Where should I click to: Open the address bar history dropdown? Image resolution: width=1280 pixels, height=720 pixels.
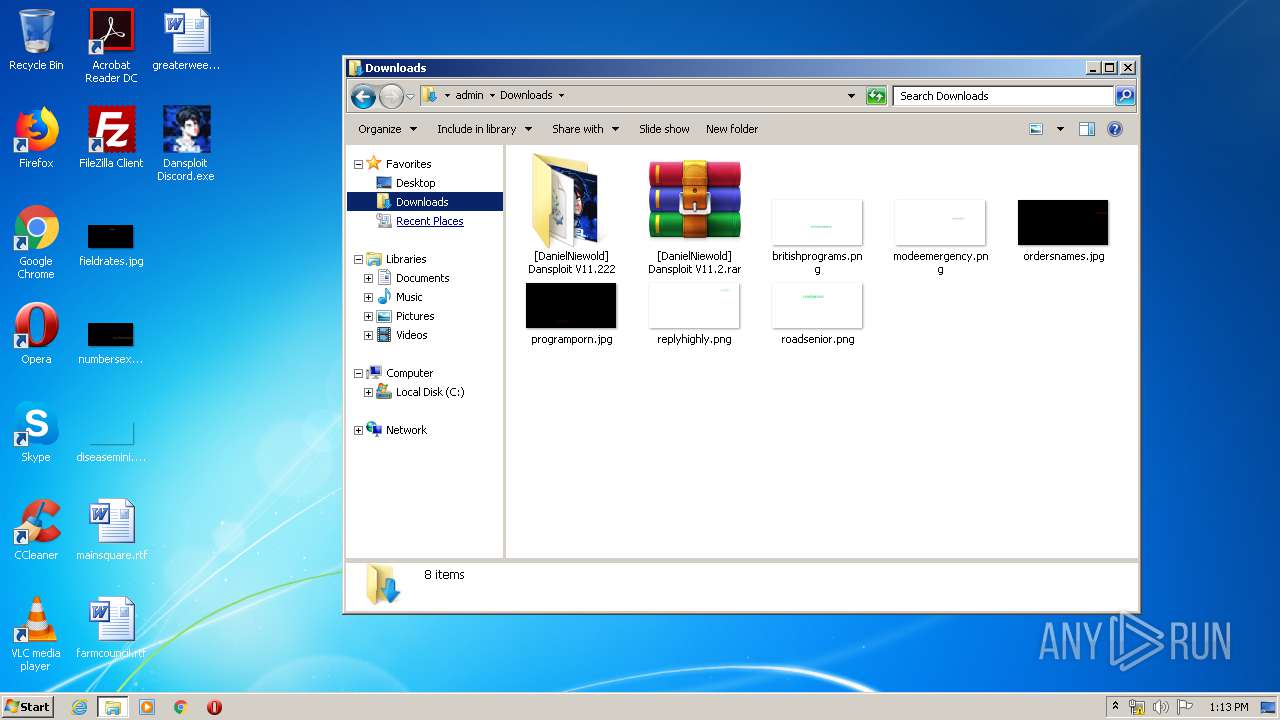click(851, 96)
